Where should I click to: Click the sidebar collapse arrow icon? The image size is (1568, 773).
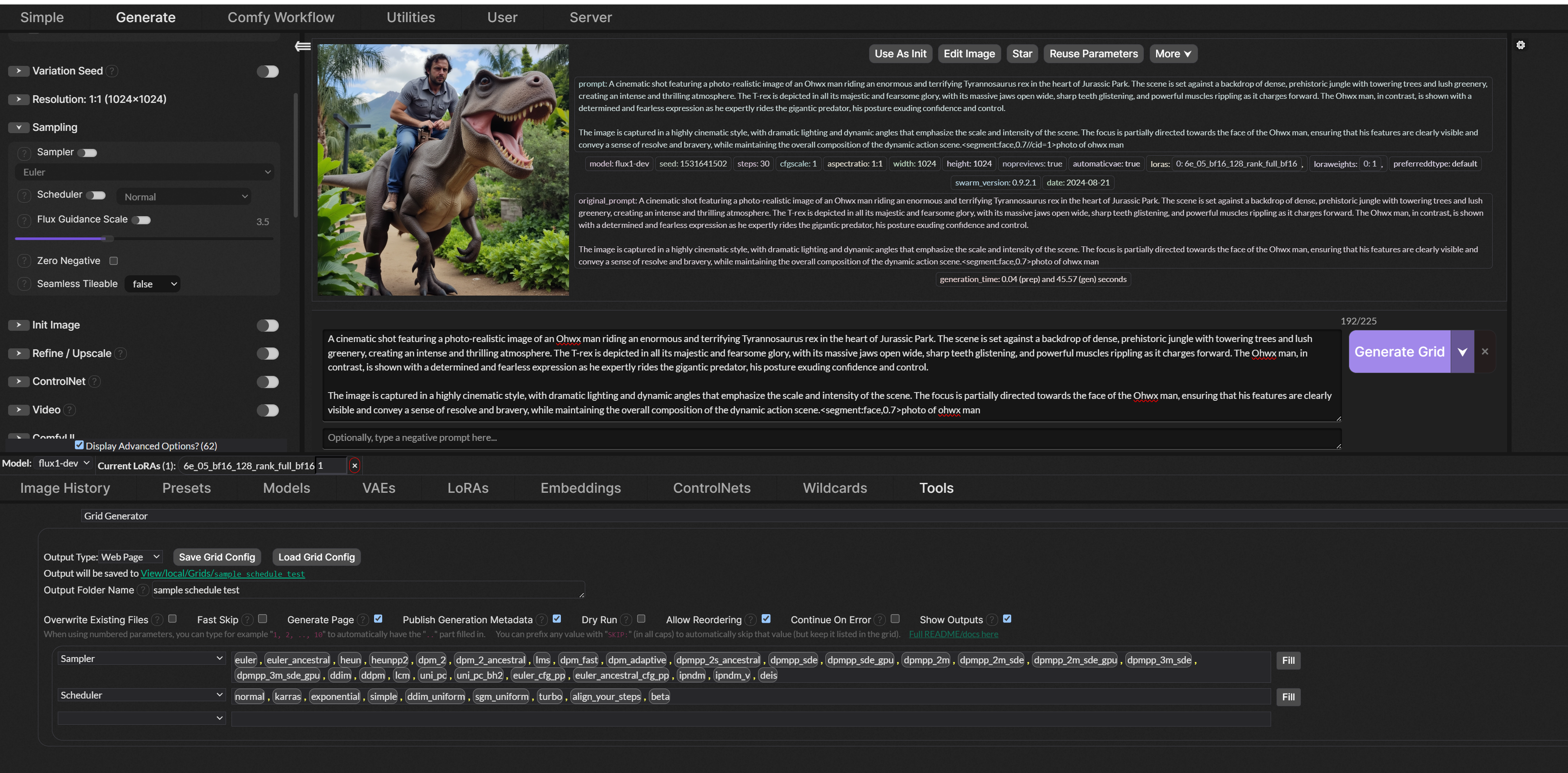tap(302, 46)
